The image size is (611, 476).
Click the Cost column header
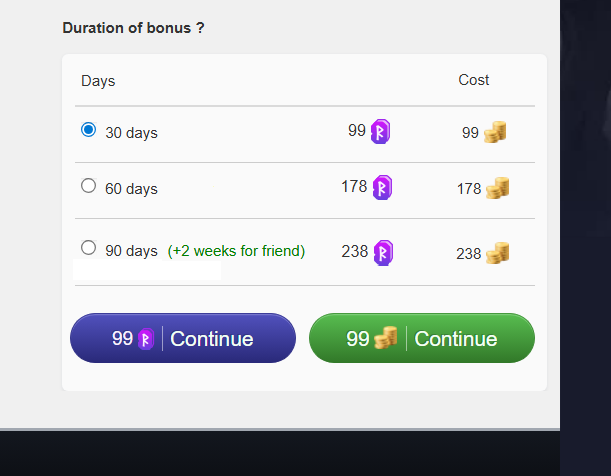[473, 80]
